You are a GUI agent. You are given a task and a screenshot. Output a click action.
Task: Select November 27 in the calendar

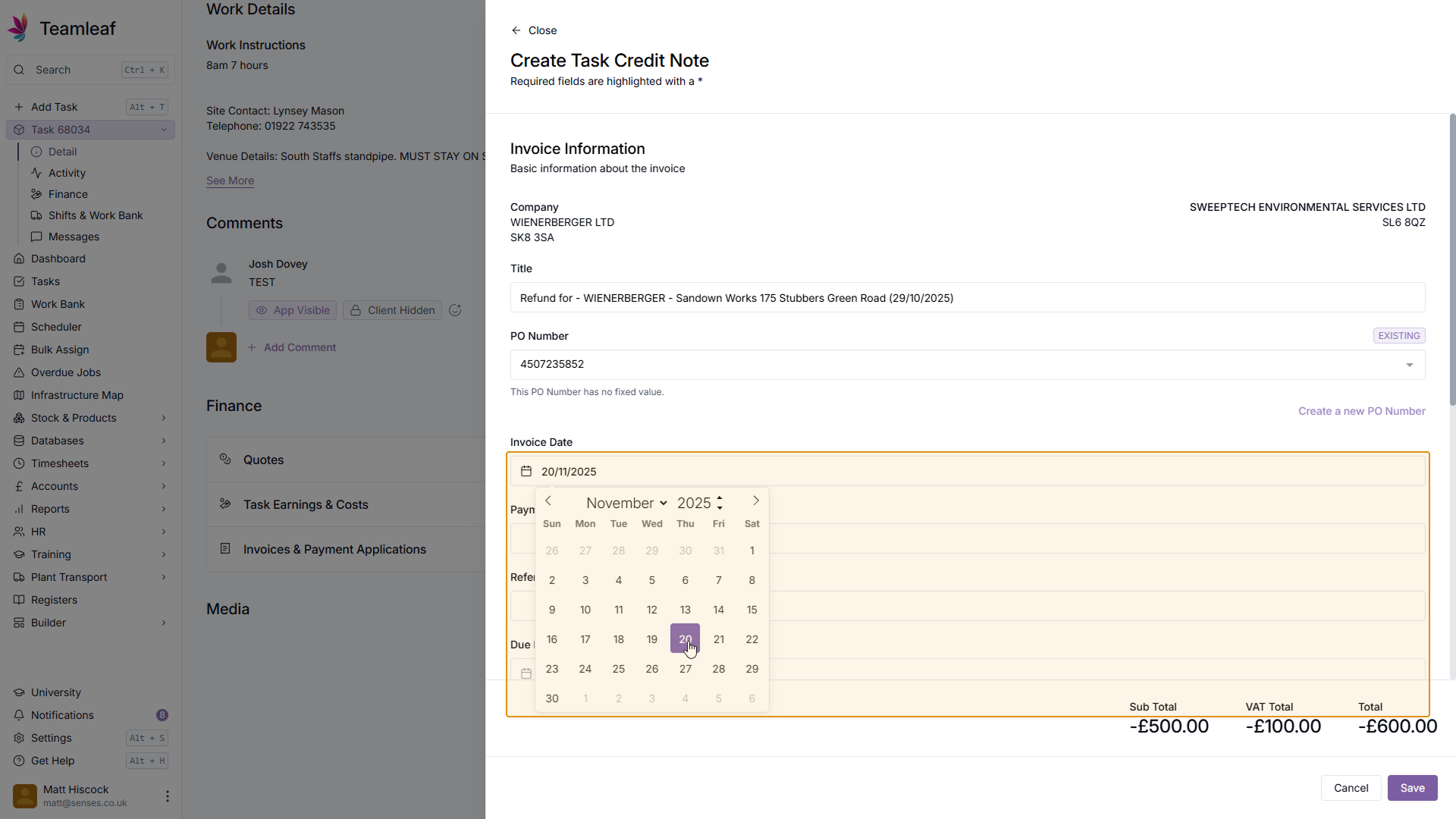click(x=686, y=669)
